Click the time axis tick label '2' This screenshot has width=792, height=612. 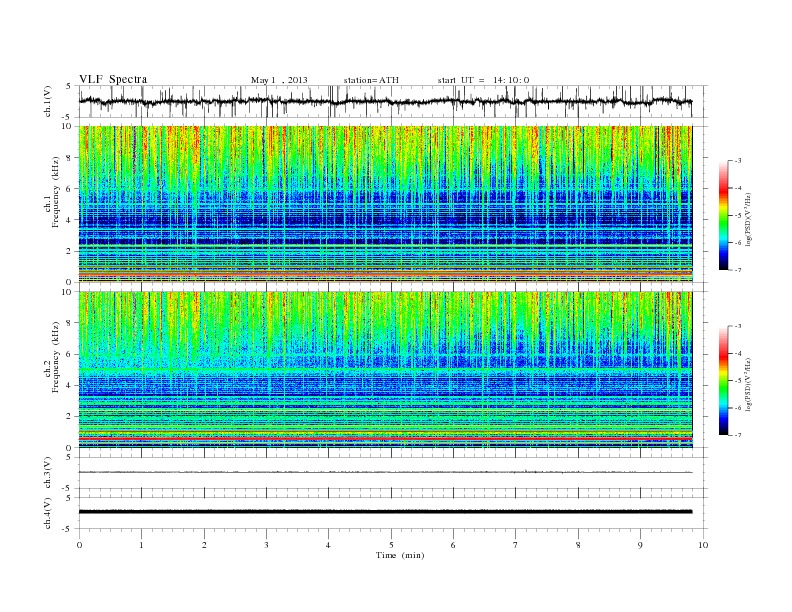(x=204, y=545)
